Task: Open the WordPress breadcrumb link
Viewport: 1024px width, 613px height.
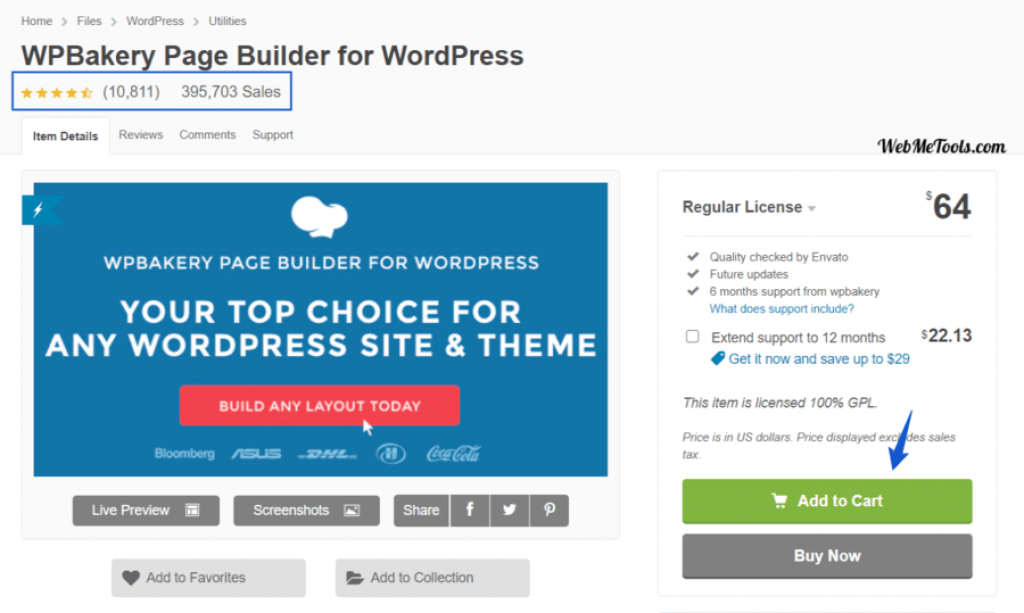Action: tap(155, 21)
